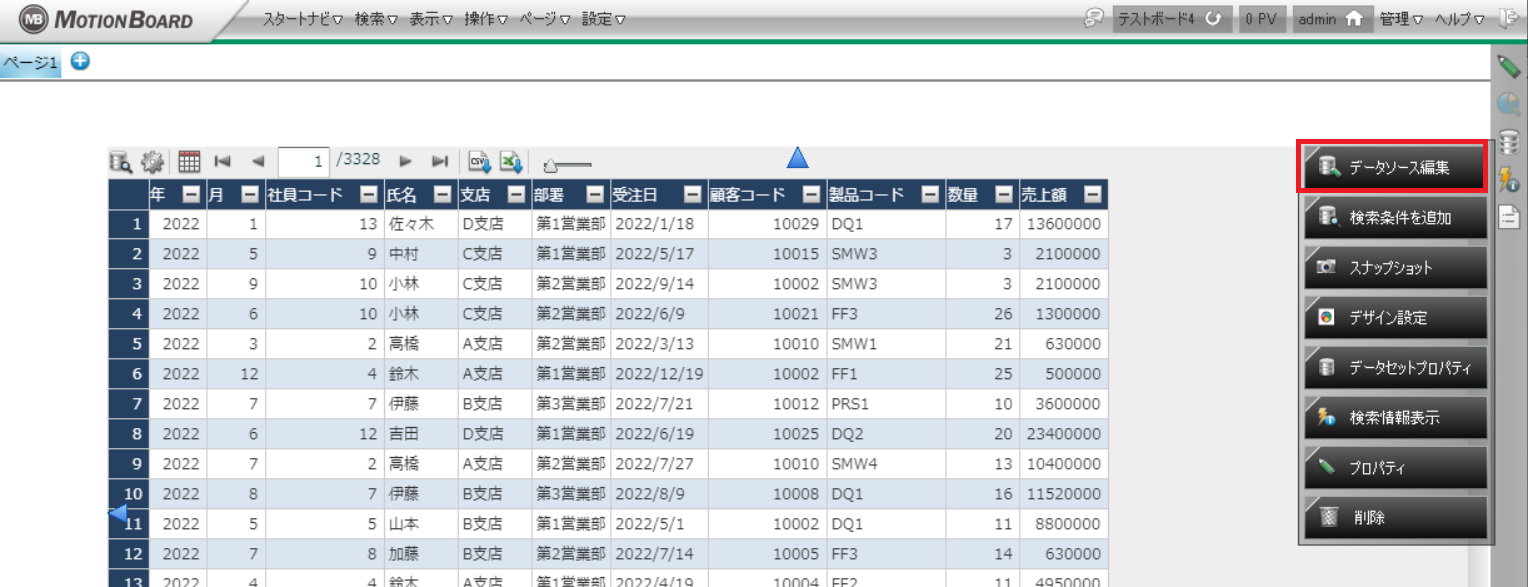
Task: Click the 吉田 name cell
Action: tap(421, 435)
